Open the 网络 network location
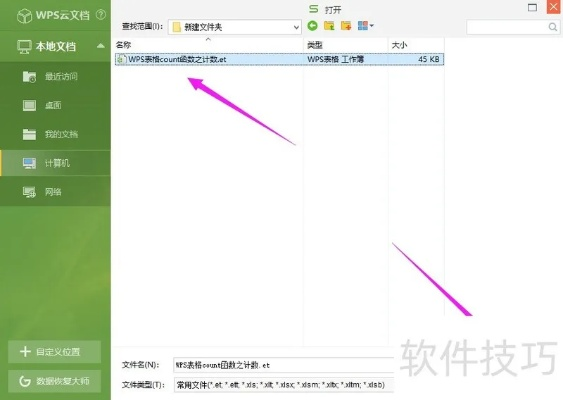Screen dimensions: 563x400 [55, 192]
